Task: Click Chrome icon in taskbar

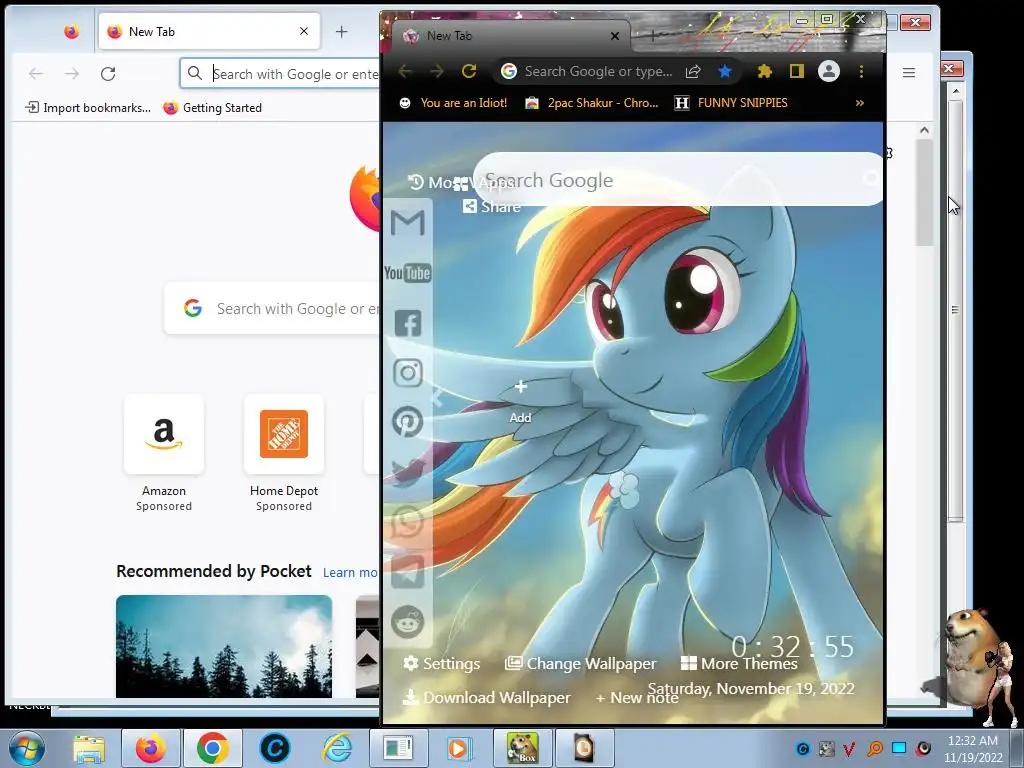Action: 212,748
